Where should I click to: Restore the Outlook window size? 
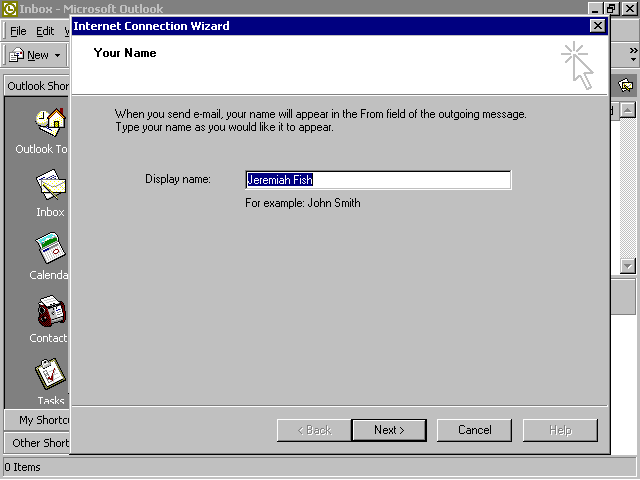click(612, 9)
